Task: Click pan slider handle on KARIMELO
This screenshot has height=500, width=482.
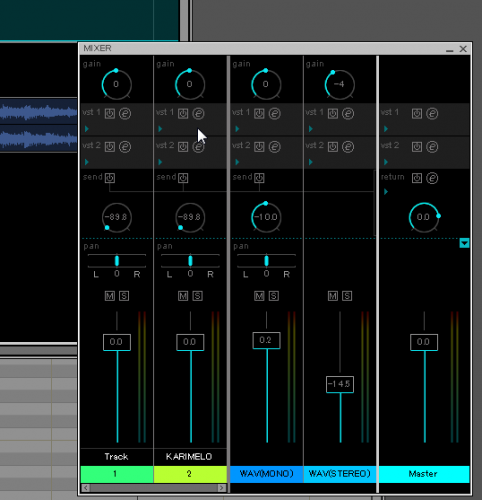Action: tap(190, 261)
